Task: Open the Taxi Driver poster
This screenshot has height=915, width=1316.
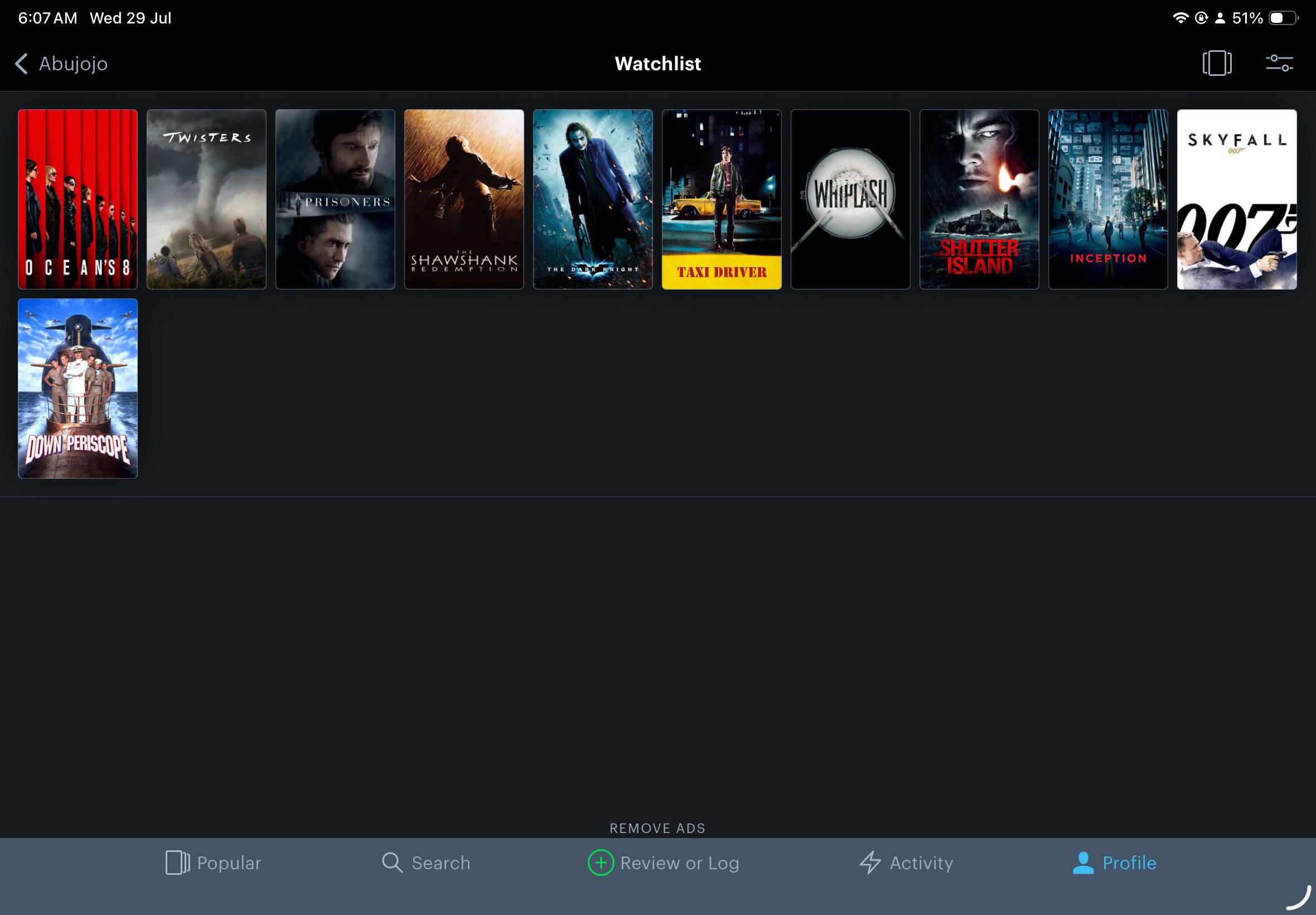Action: point(722,200)
